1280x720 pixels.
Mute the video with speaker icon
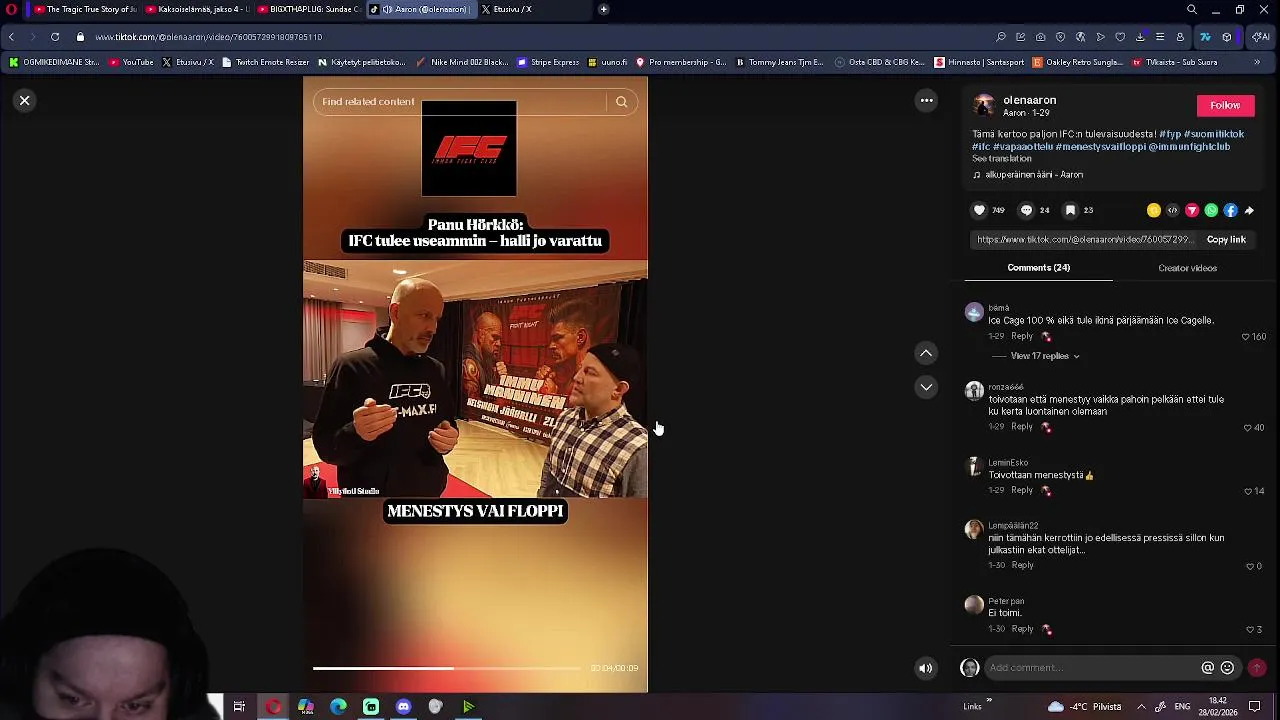926,668
